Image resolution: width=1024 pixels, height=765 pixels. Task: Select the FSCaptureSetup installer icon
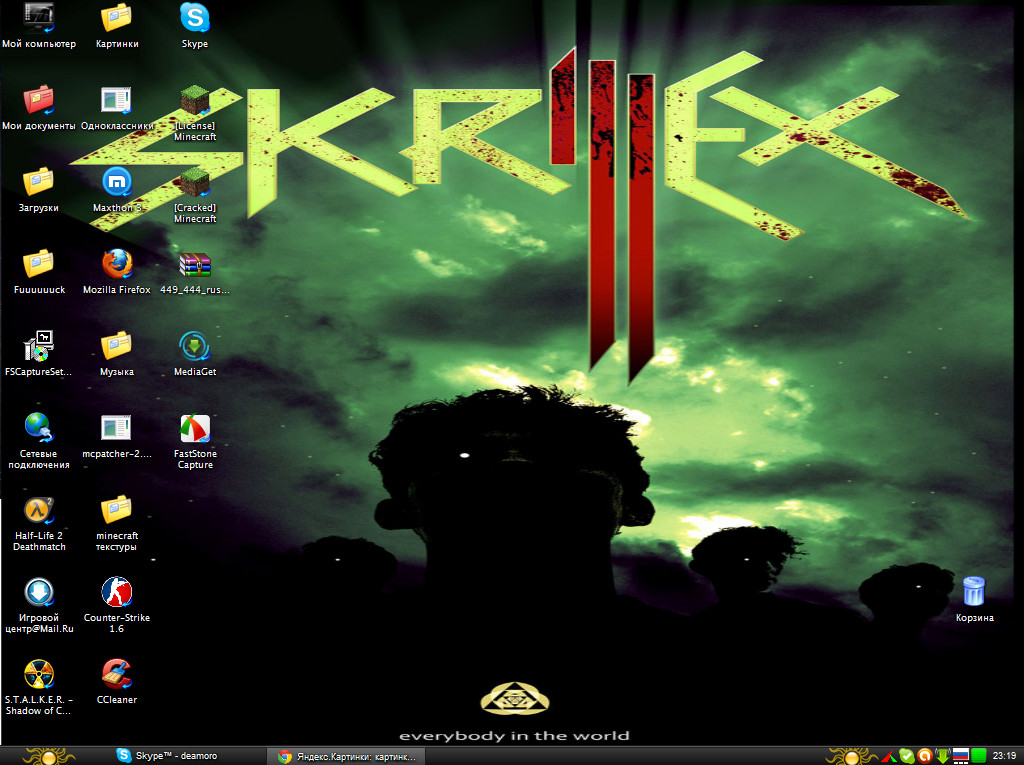pyautogui.click(x=39, y=353)
